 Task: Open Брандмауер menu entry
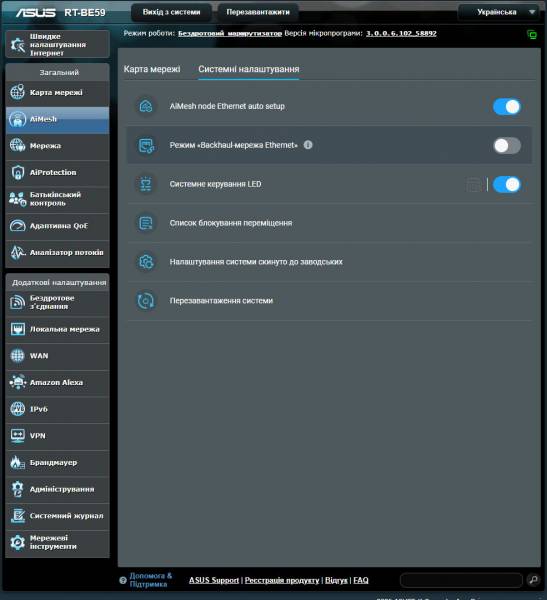coord(57,462)
